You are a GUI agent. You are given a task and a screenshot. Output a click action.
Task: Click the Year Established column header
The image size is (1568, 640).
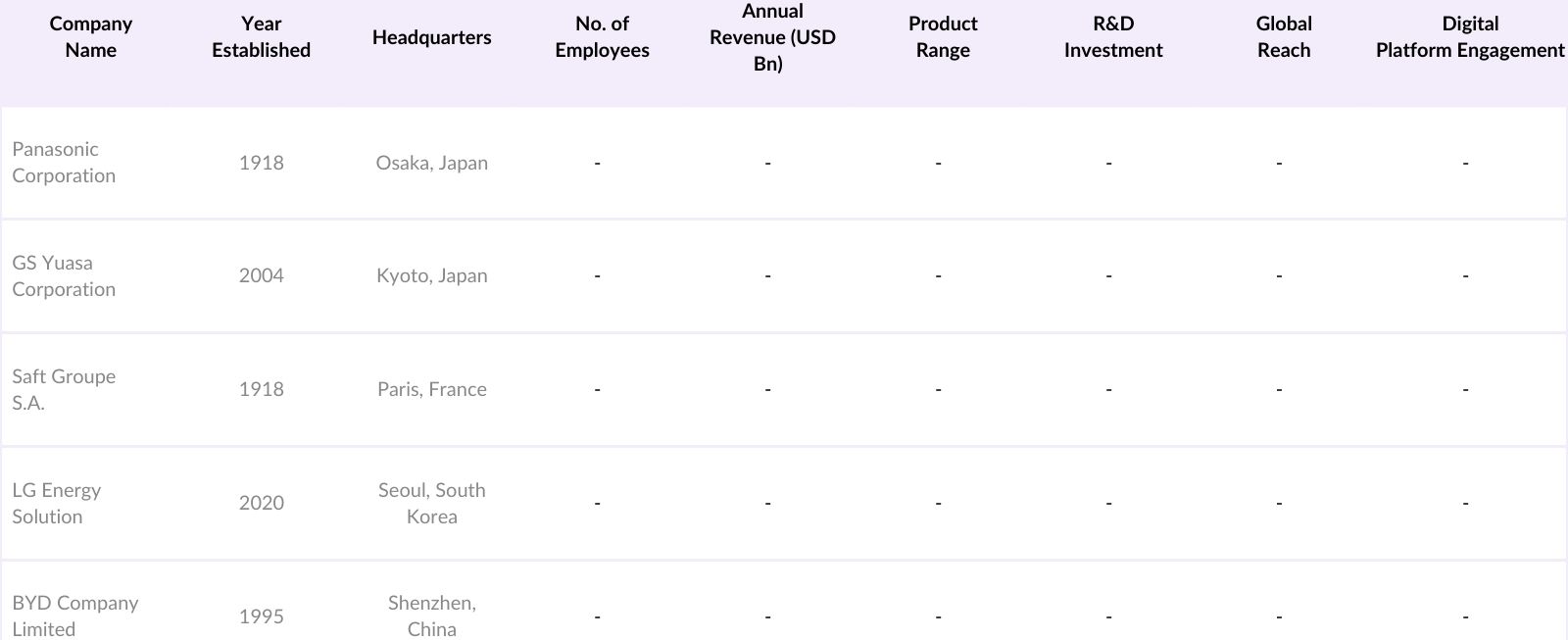(x=261, y=37)
